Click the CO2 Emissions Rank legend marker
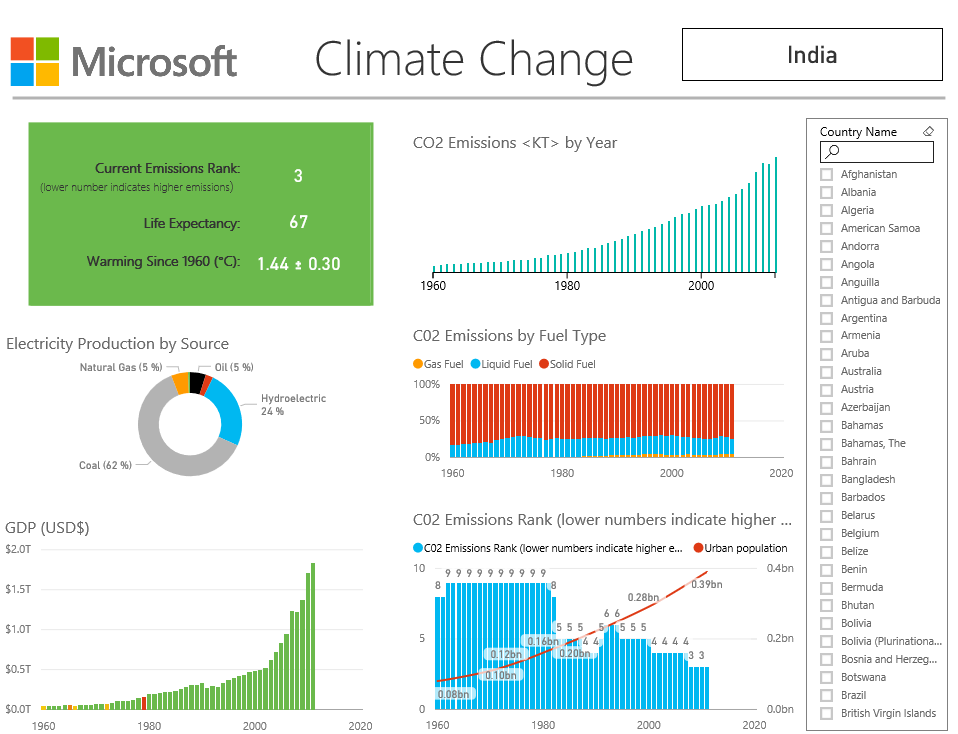The image size is (958, 734). [418, 548]
